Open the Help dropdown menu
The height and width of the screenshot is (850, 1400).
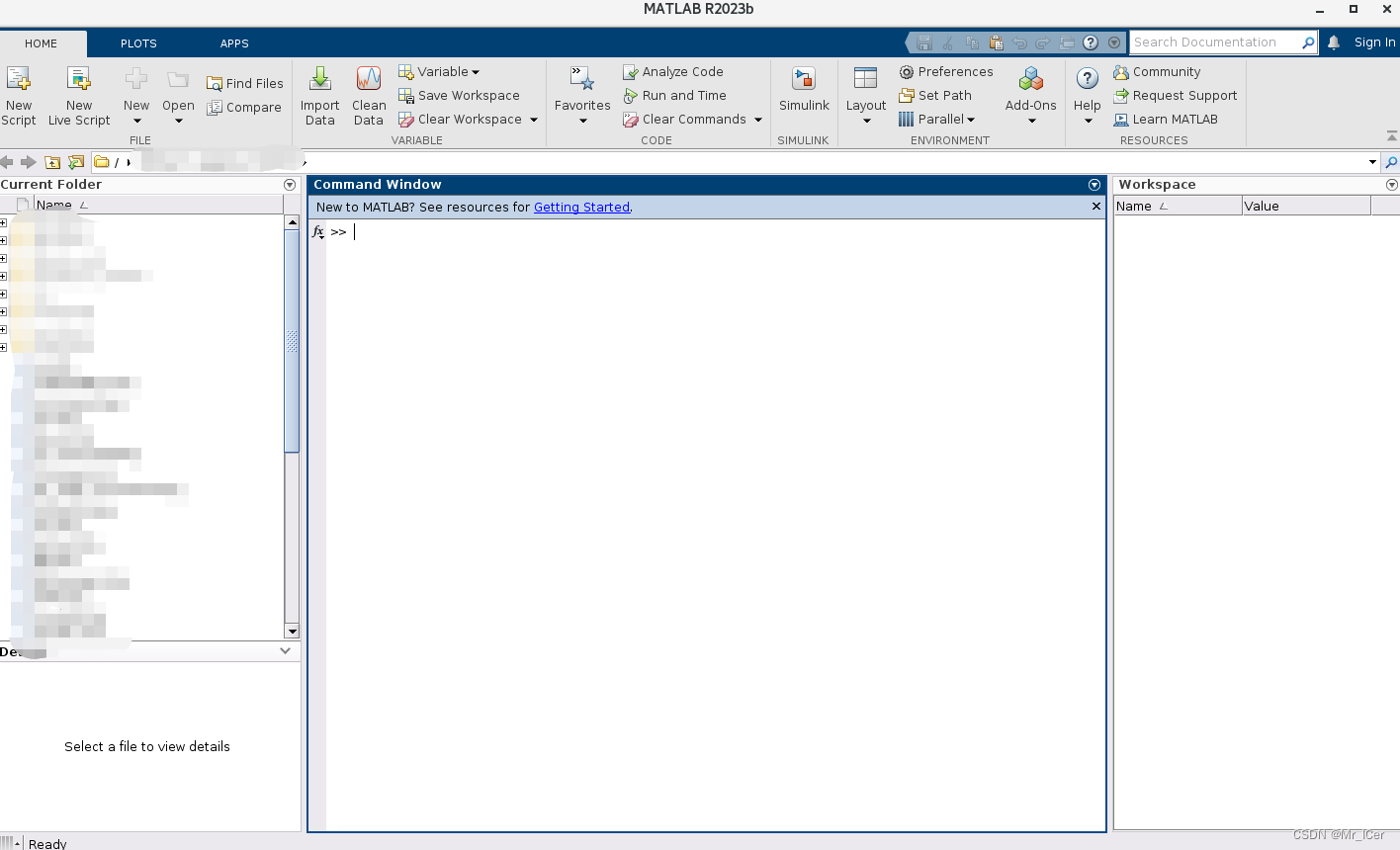pyautogui.click(x=1088, y=122)
